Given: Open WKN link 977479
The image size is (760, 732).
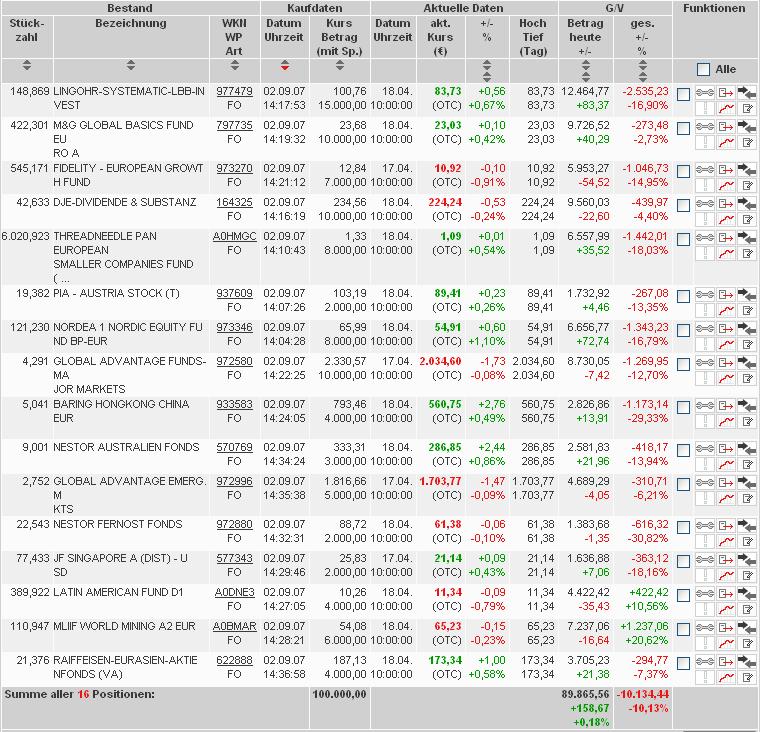Looking at the screenshot, I should tap(234, 91).
